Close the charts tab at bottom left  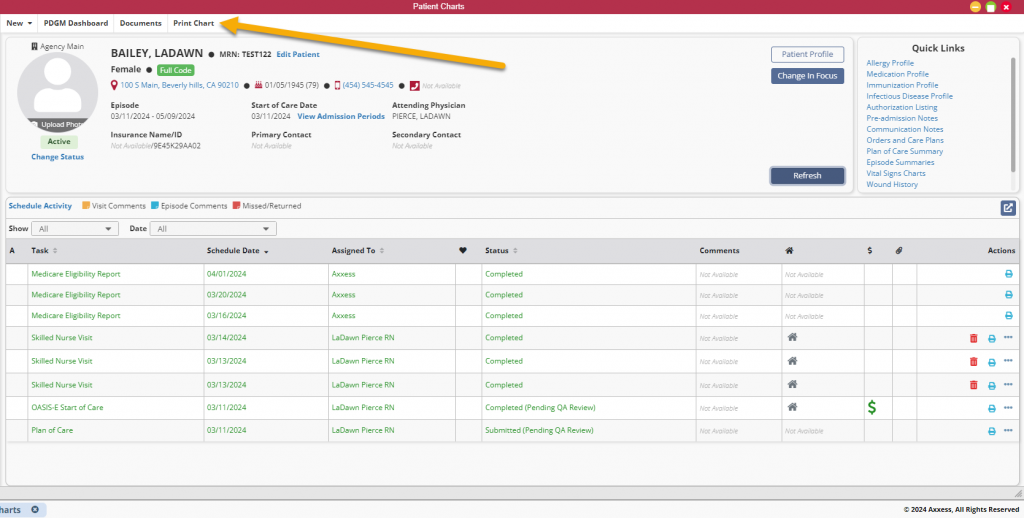coord(35,510)
